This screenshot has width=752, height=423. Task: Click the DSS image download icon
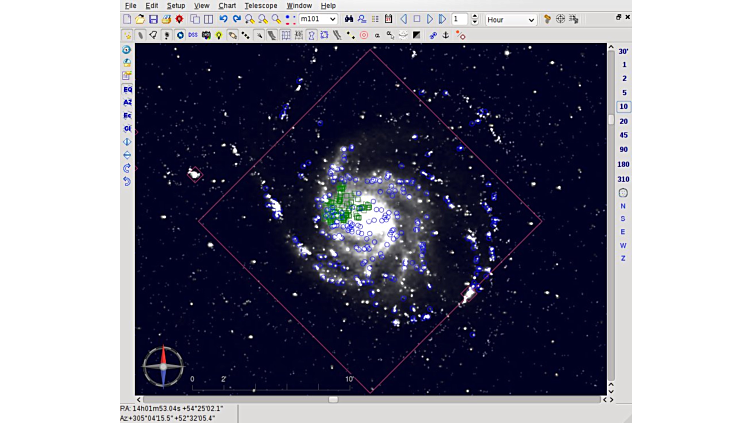[x=192, y=35]
